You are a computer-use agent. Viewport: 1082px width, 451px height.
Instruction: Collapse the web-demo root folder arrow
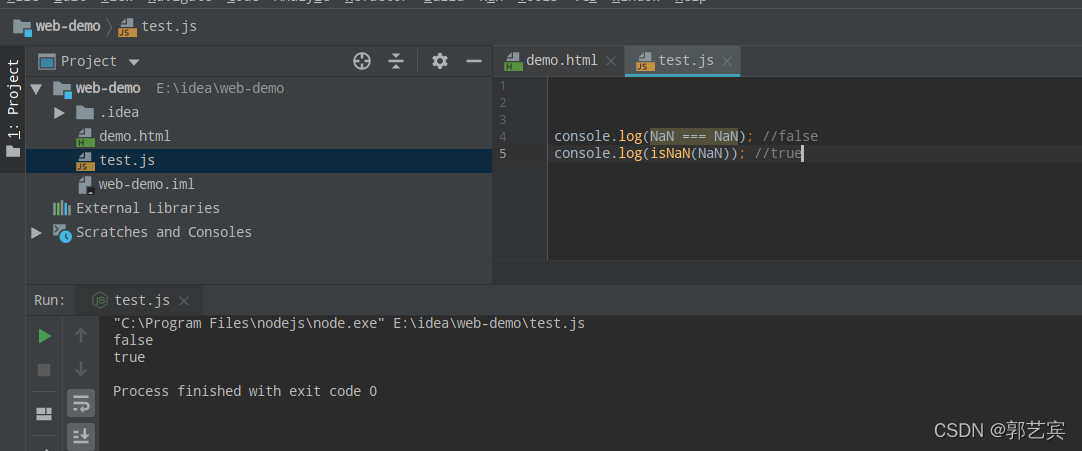pyautogui.click(x=37, y=88)
